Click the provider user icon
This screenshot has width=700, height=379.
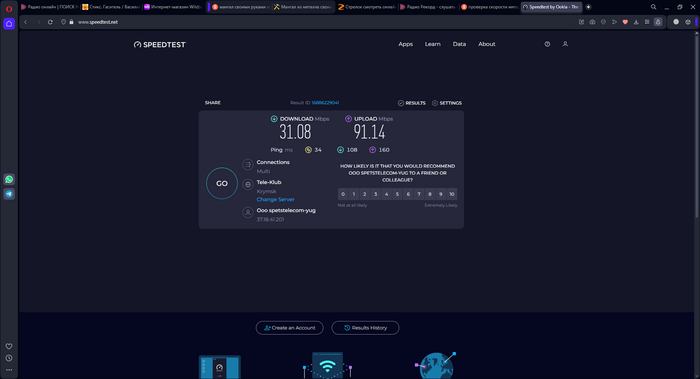pos(248,212)
